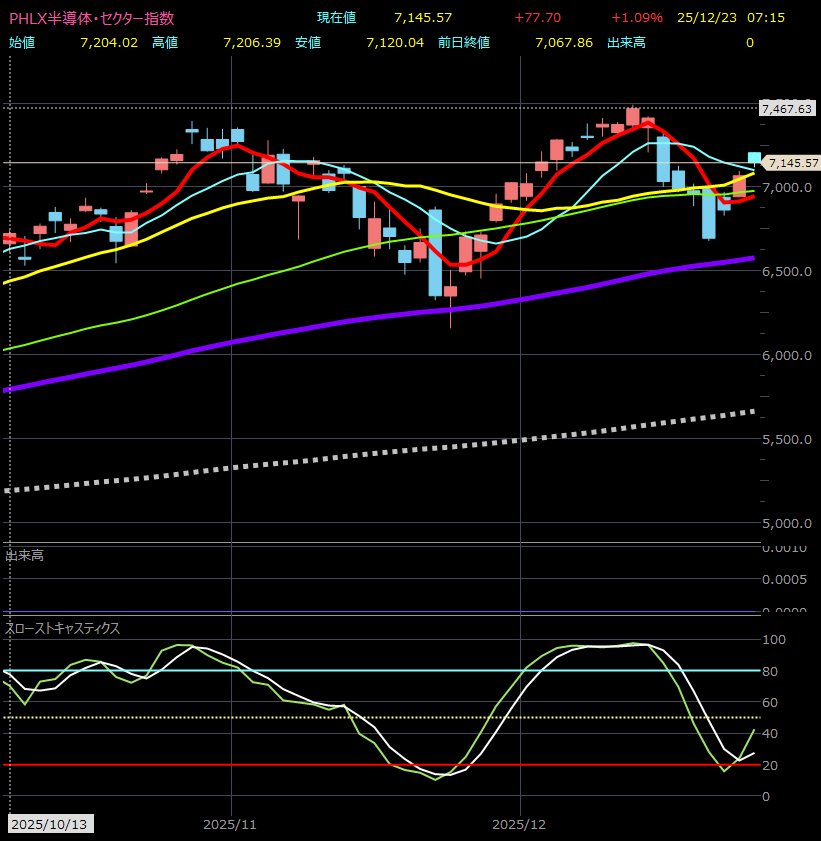This screenshot has height=841, width=821.
Task: Click the PHLX半導体・セクター指数 chart title
Action: (91, 18)
